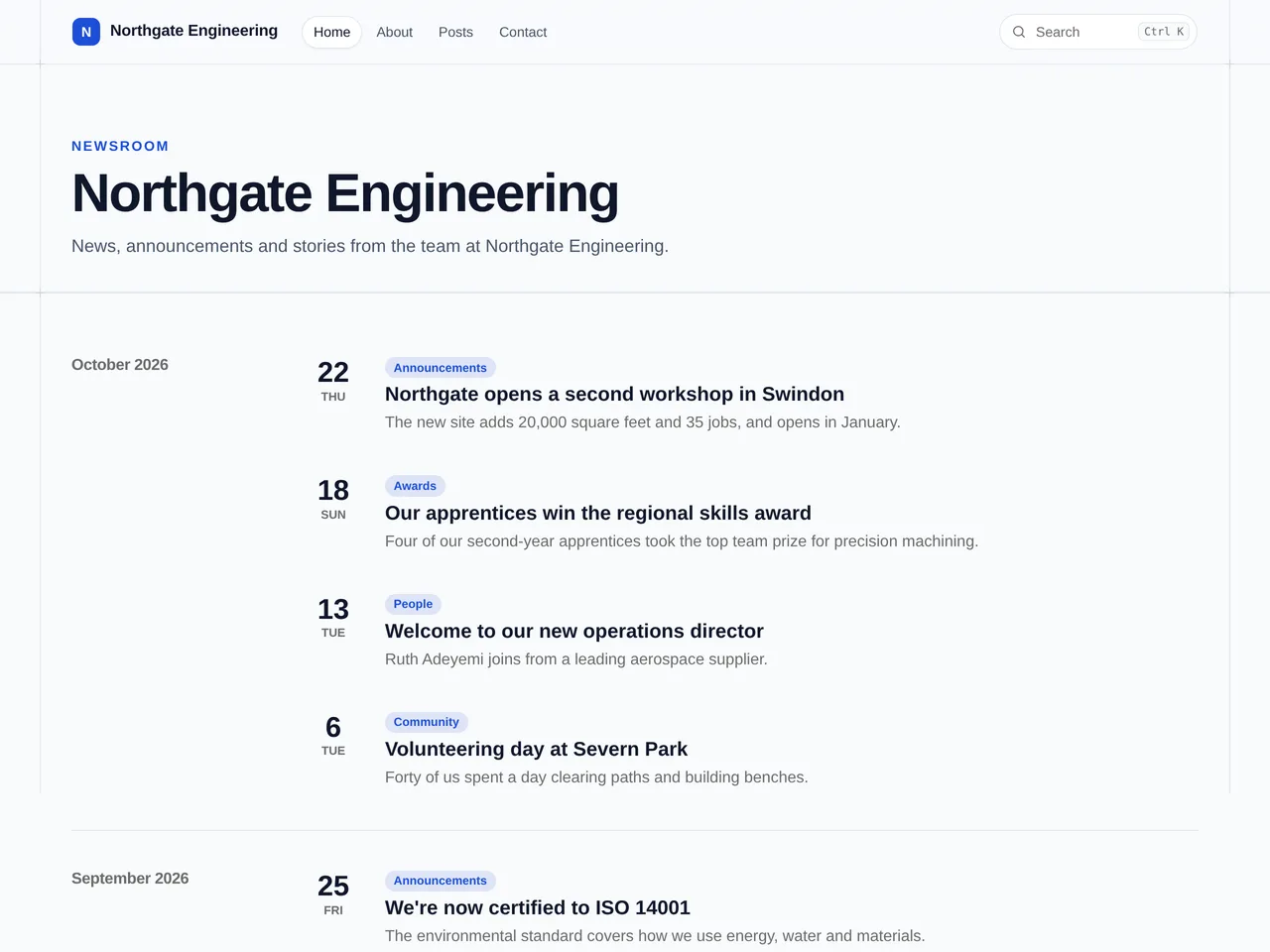Filter by the Awards tag
Viewport: 1270px width, 952px height.
(415, 486)
